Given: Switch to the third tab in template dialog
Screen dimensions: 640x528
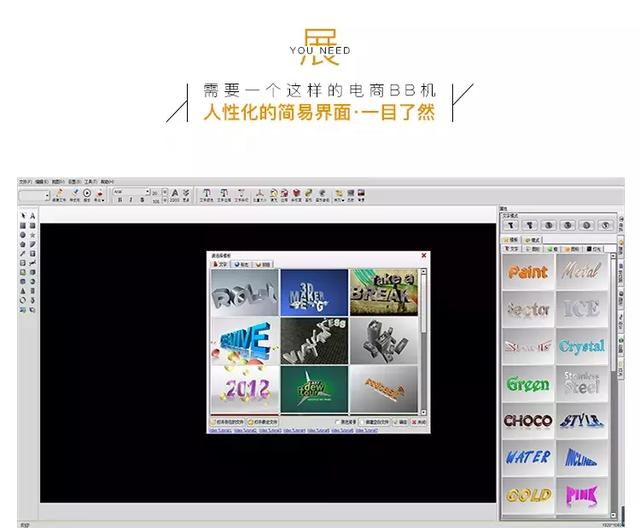Looking at the screenshot, I should coord(263,264).
